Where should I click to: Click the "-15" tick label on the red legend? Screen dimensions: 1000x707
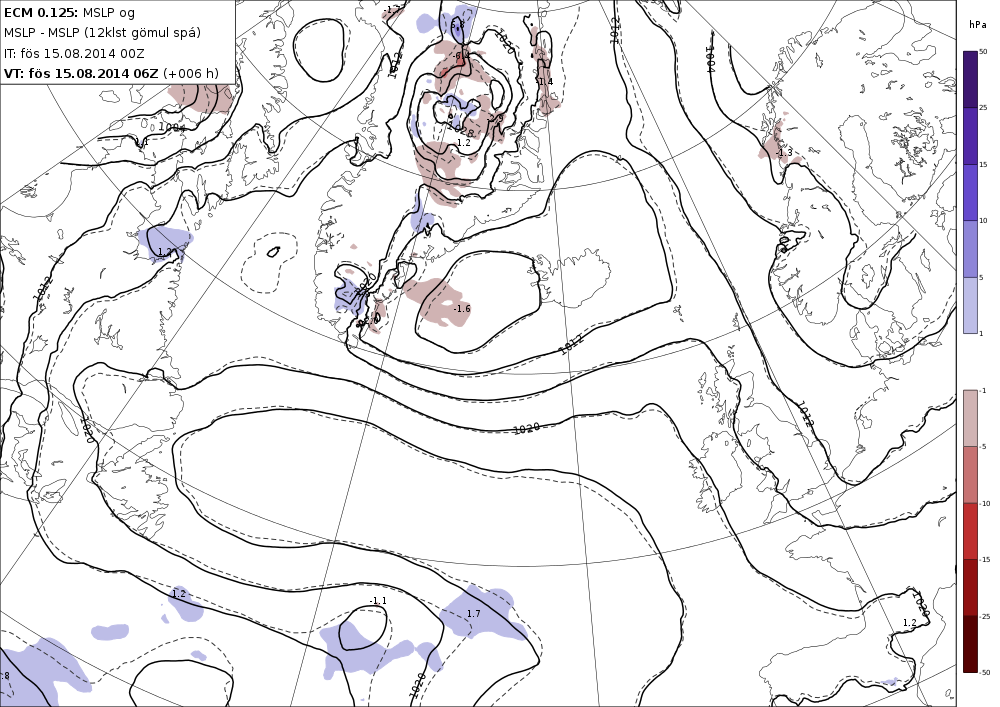(985, 560)
